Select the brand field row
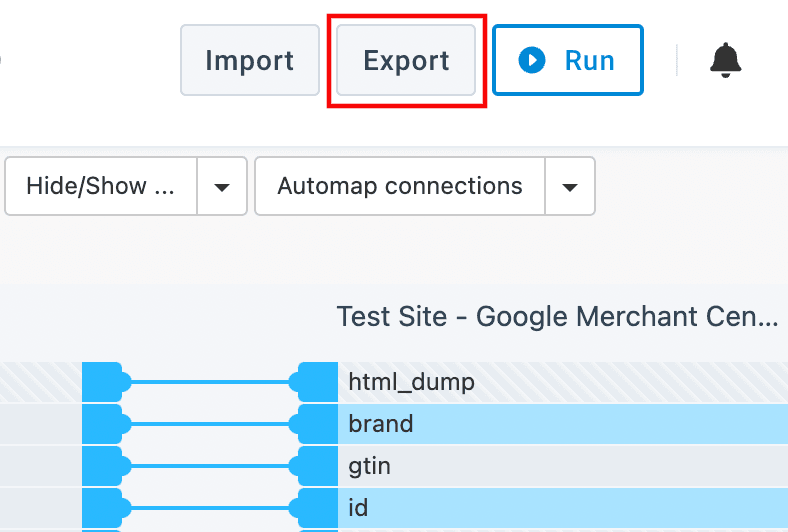 560,424
